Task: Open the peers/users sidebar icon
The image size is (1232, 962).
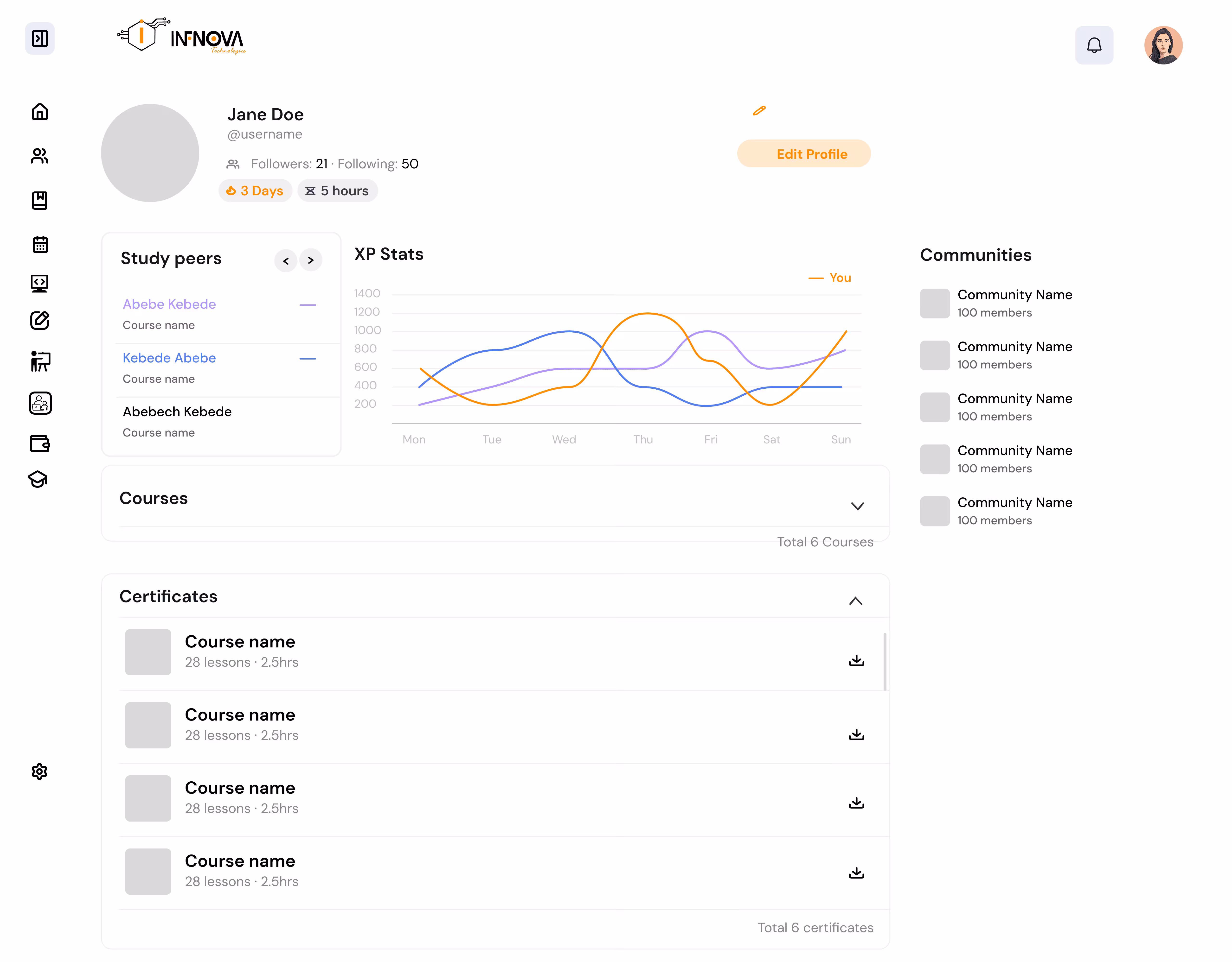Action: click(x=39, y=156)
